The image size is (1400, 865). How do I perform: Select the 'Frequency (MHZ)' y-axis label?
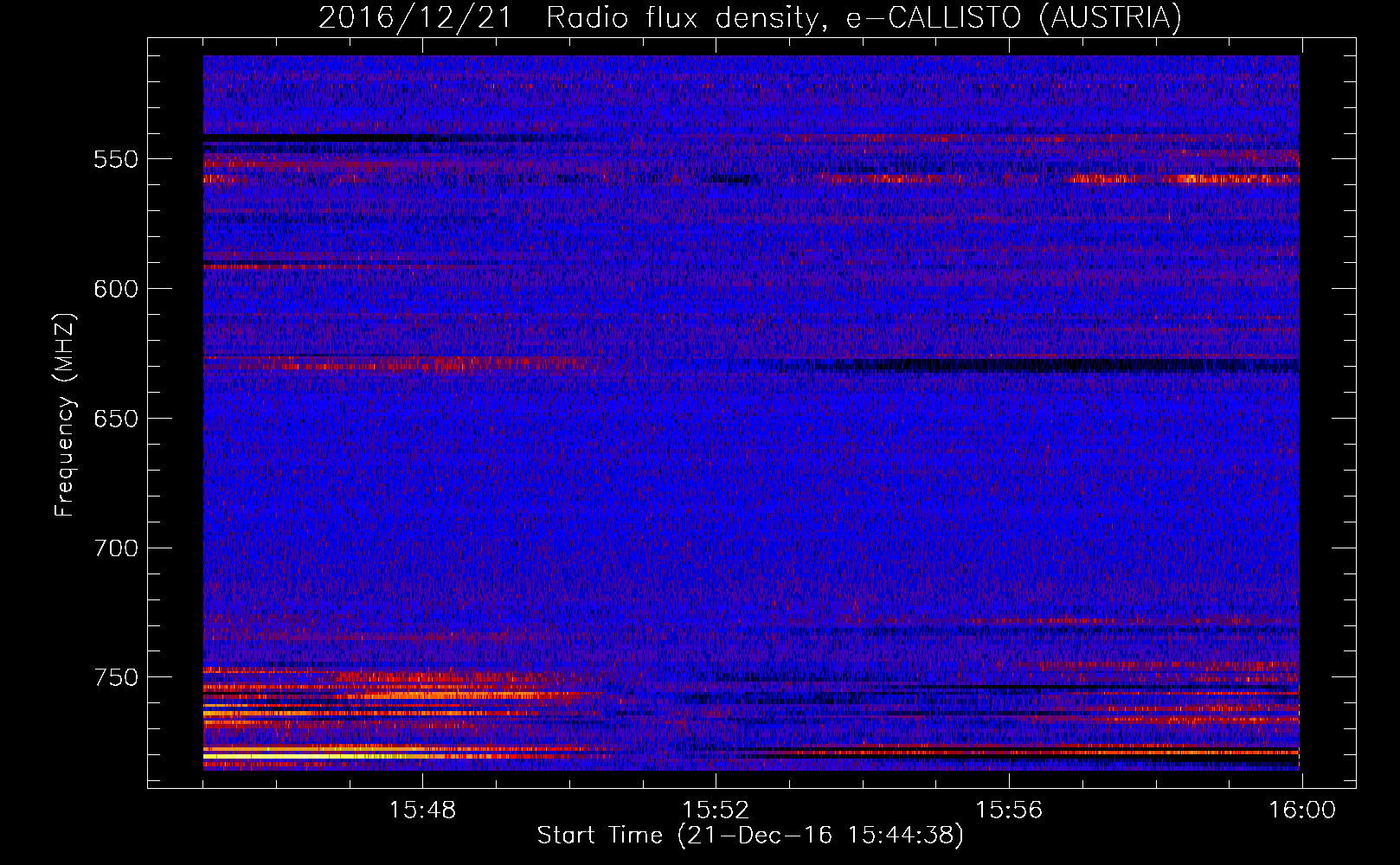tap(65, 414)
